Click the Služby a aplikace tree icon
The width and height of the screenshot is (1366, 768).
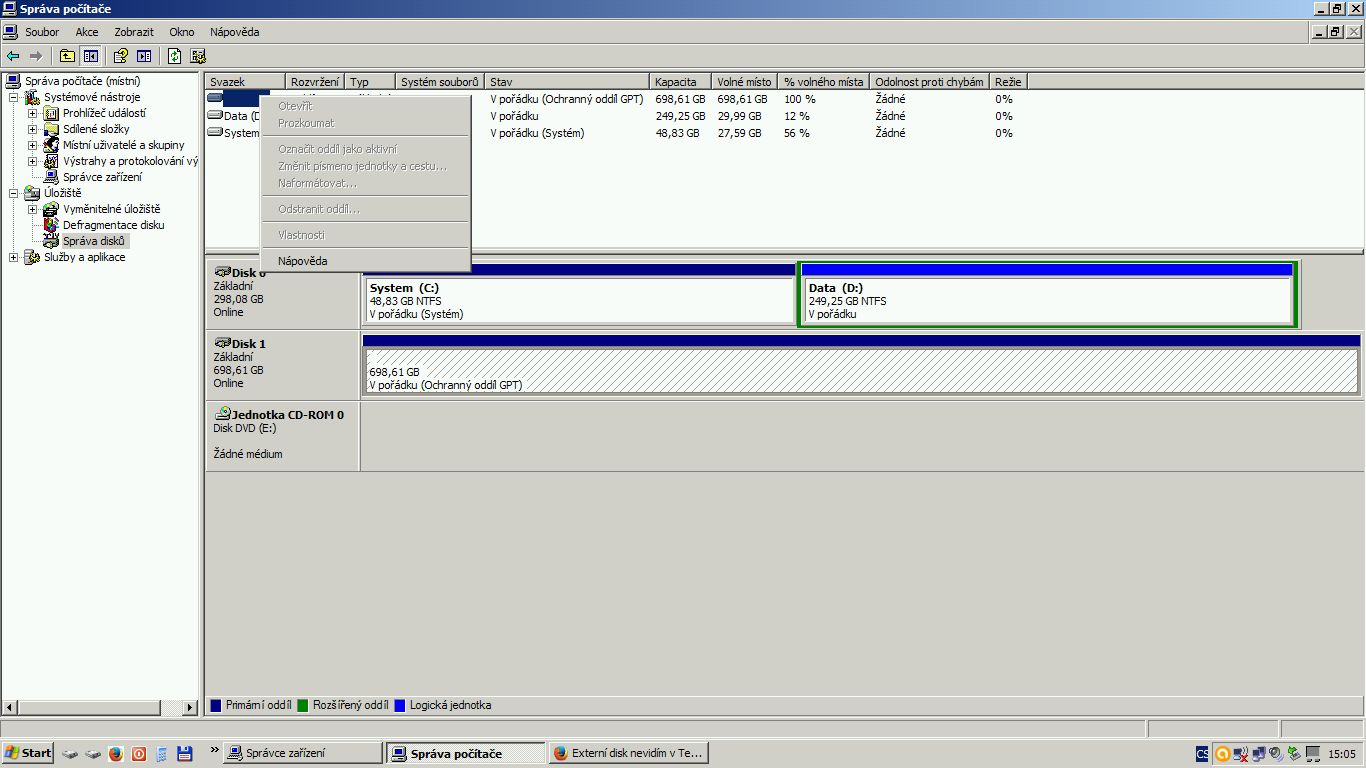point(33,257)
